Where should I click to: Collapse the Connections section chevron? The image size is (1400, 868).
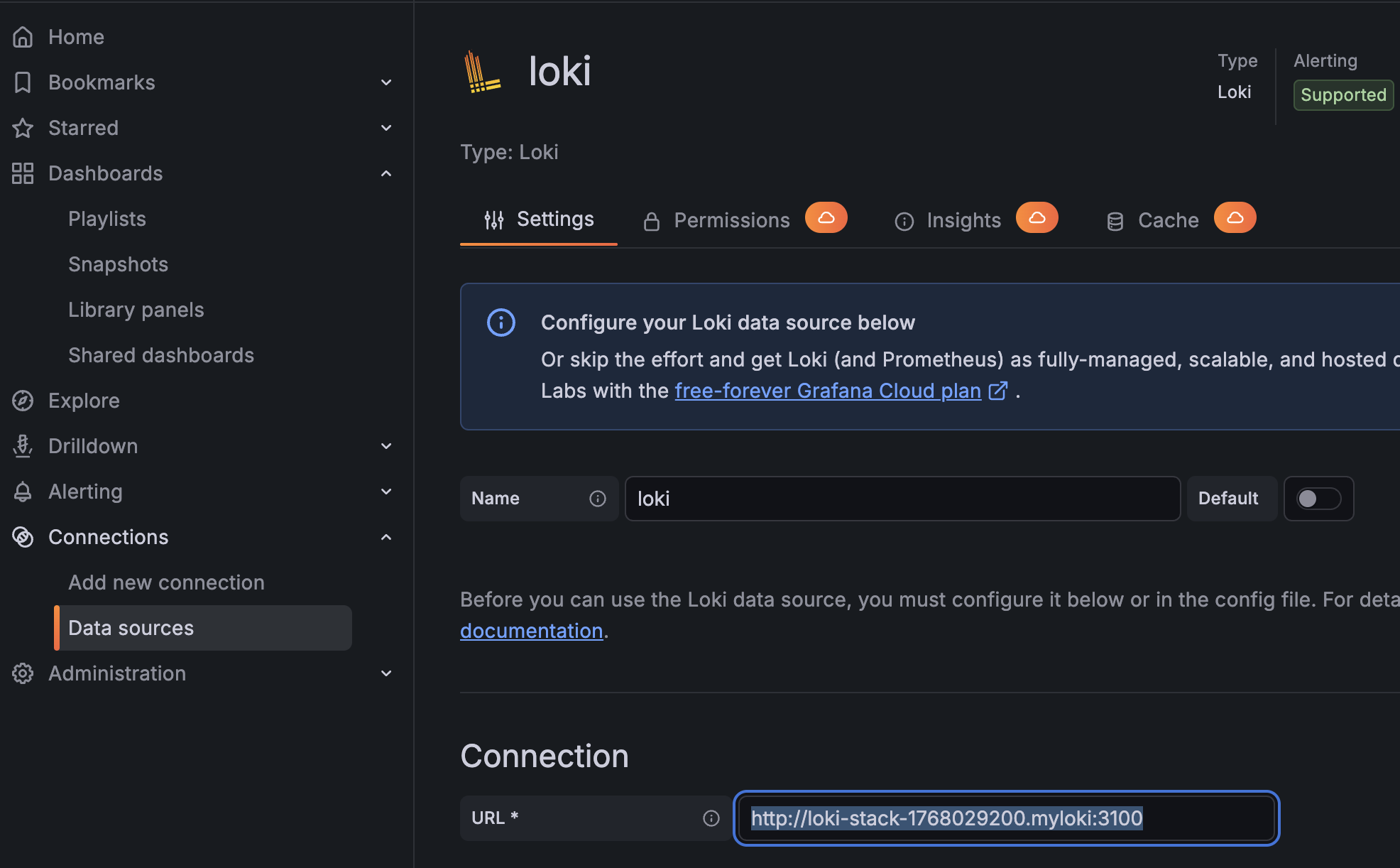pos(386,537)
